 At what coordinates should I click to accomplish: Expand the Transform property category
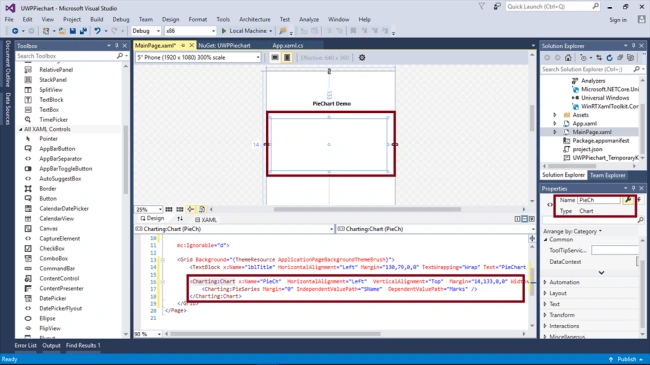point(546,315)
